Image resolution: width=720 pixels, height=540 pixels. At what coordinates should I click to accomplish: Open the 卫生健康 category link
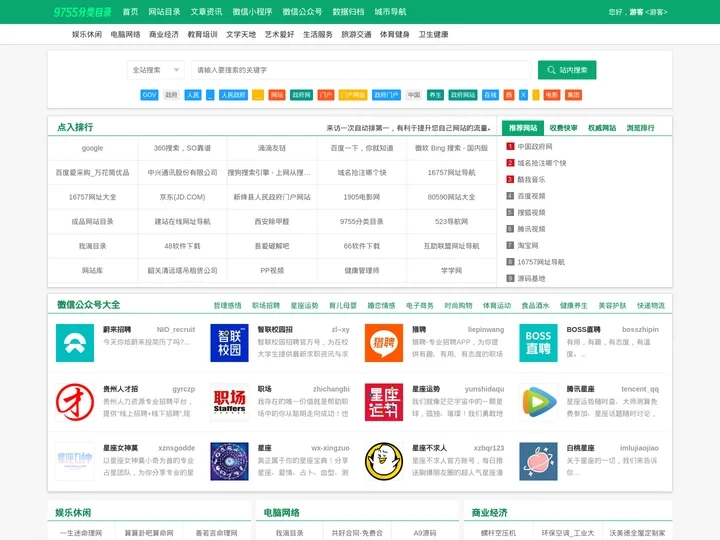(433, 34)
